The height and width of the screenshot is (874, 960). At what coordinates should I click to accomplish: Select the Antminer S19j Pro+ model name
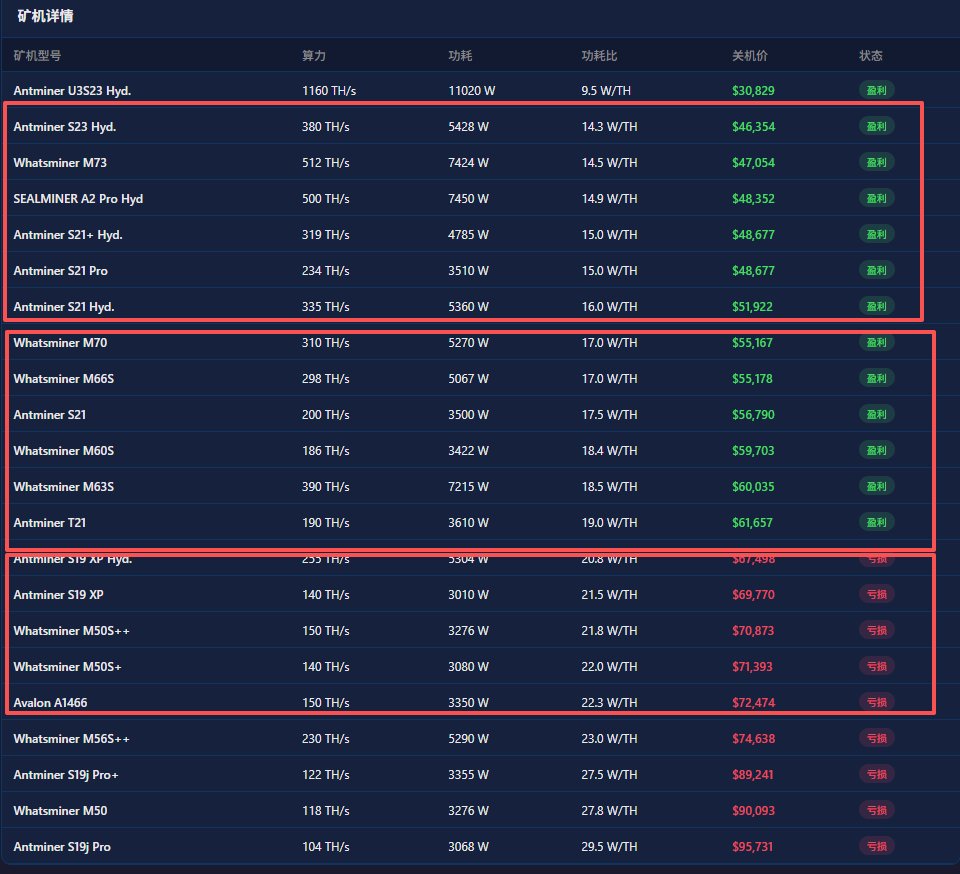pos(66,775)
